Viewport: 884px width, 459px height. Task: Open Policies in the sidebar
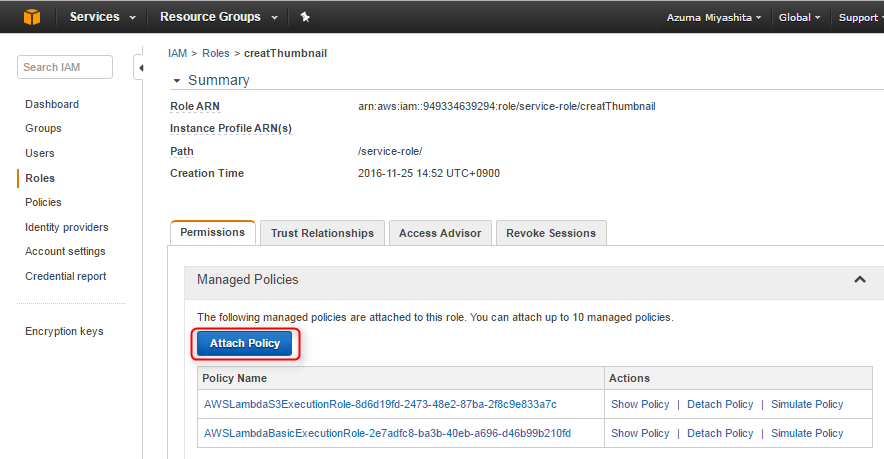pyautogui.click(x=43, y=202)
